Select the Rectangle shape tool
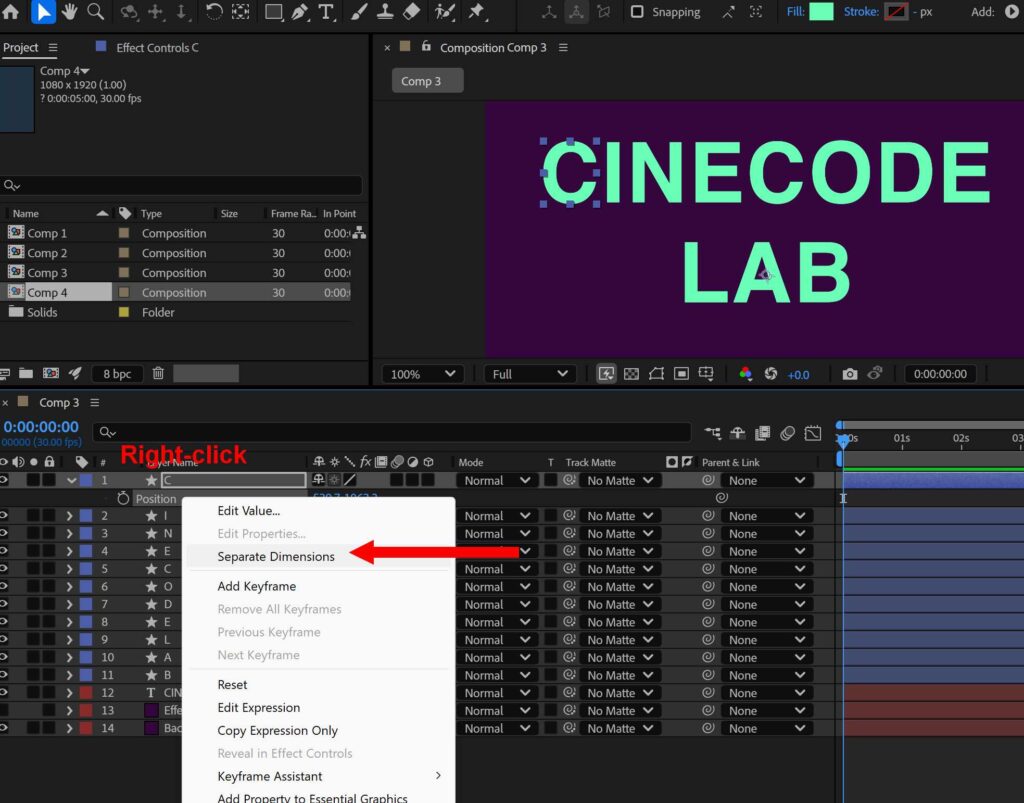1024x803 pixels. coord(274,12)
